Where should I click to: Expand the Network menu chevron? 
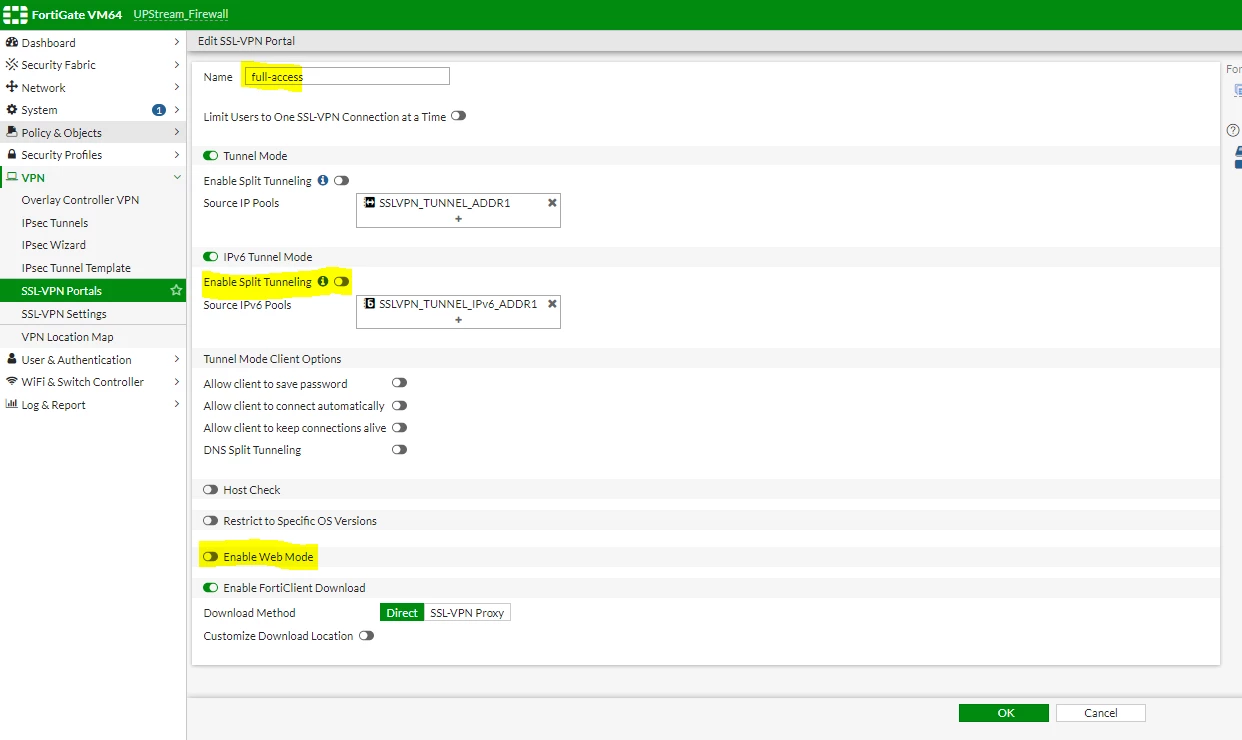176,87
